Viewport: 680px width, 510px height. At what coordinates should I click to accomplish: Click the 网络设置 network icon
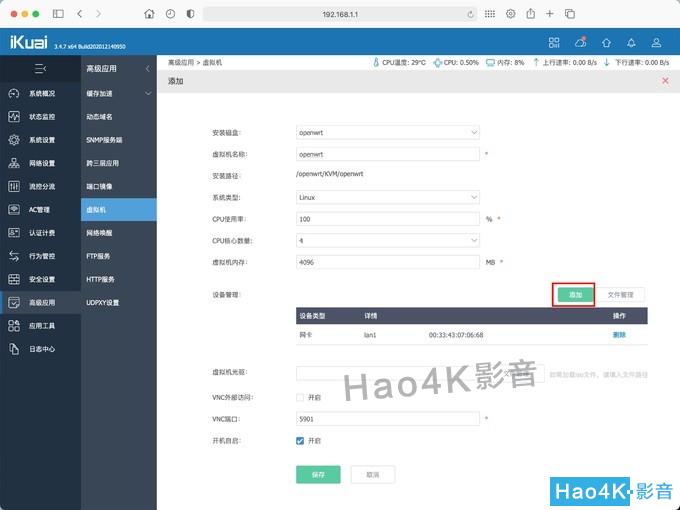[x=14, y=163]
